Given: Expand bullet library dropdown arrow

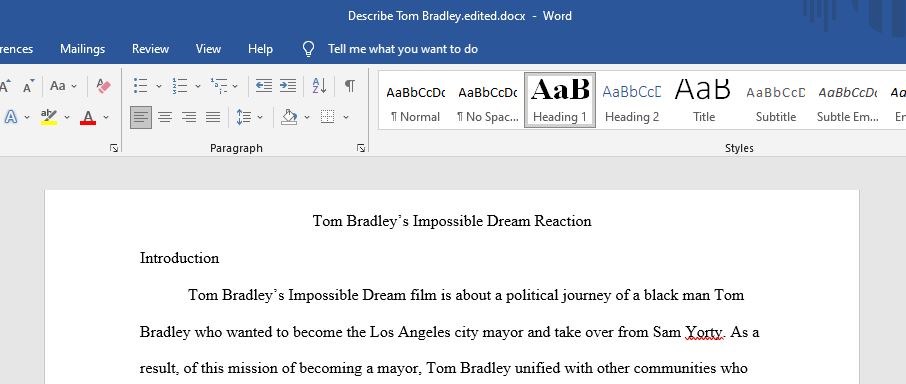Looking at the screenshot, I should coord(159,87).
